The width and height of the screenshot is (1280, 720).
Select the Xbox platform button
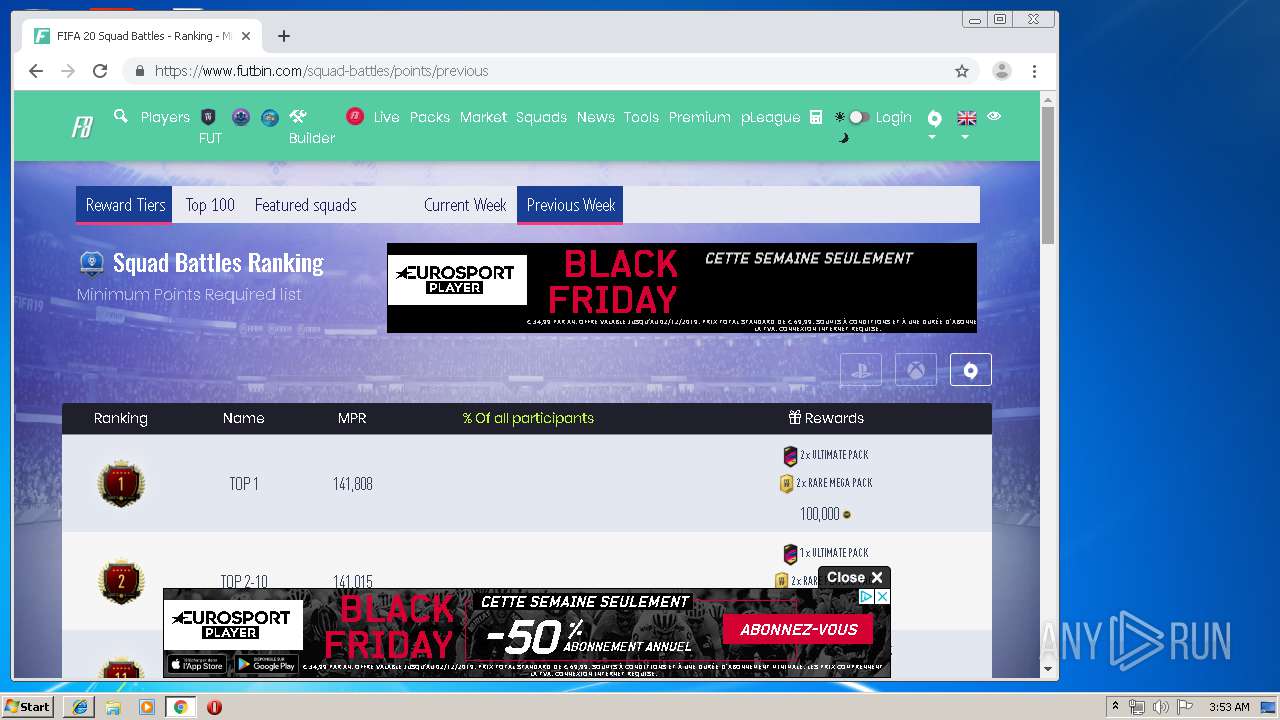[916, 370]
